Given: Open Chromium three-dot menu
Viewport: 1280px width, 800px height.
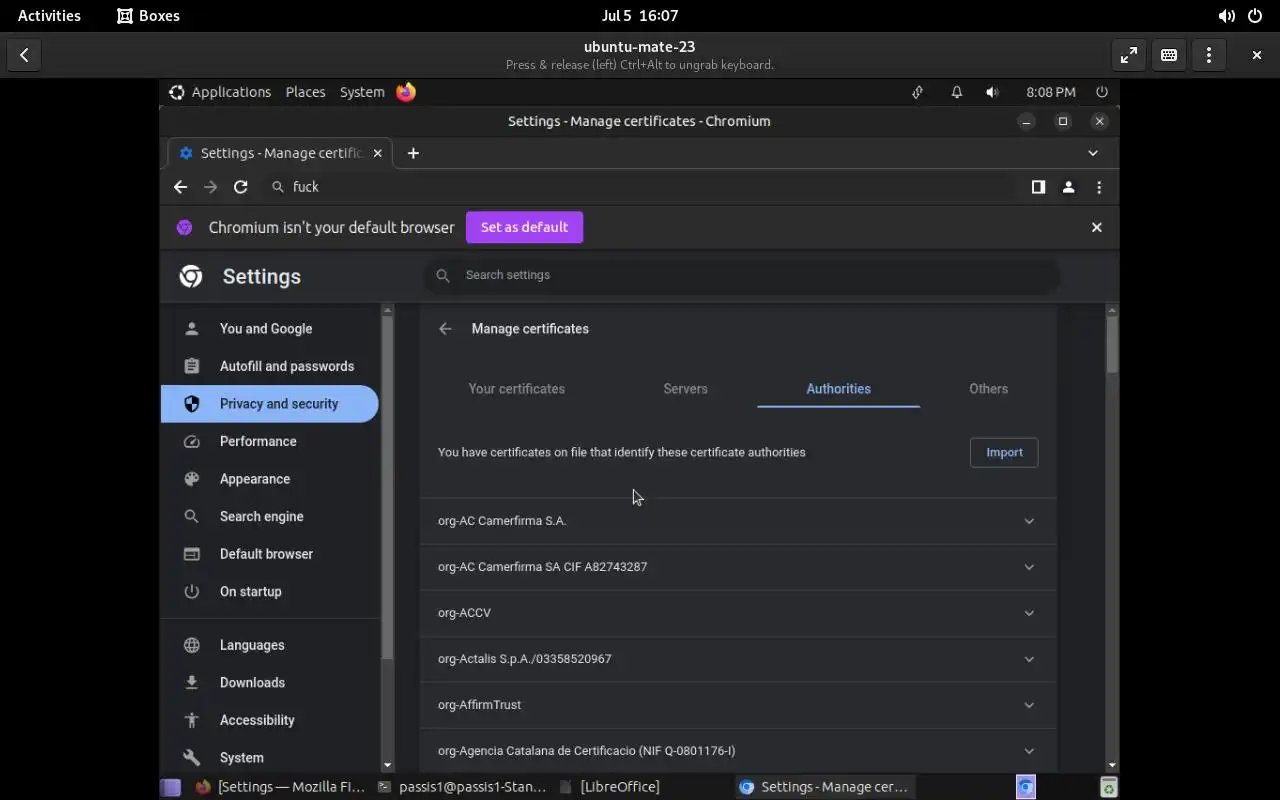Looking at the screenshot, I should (1099, 187).
